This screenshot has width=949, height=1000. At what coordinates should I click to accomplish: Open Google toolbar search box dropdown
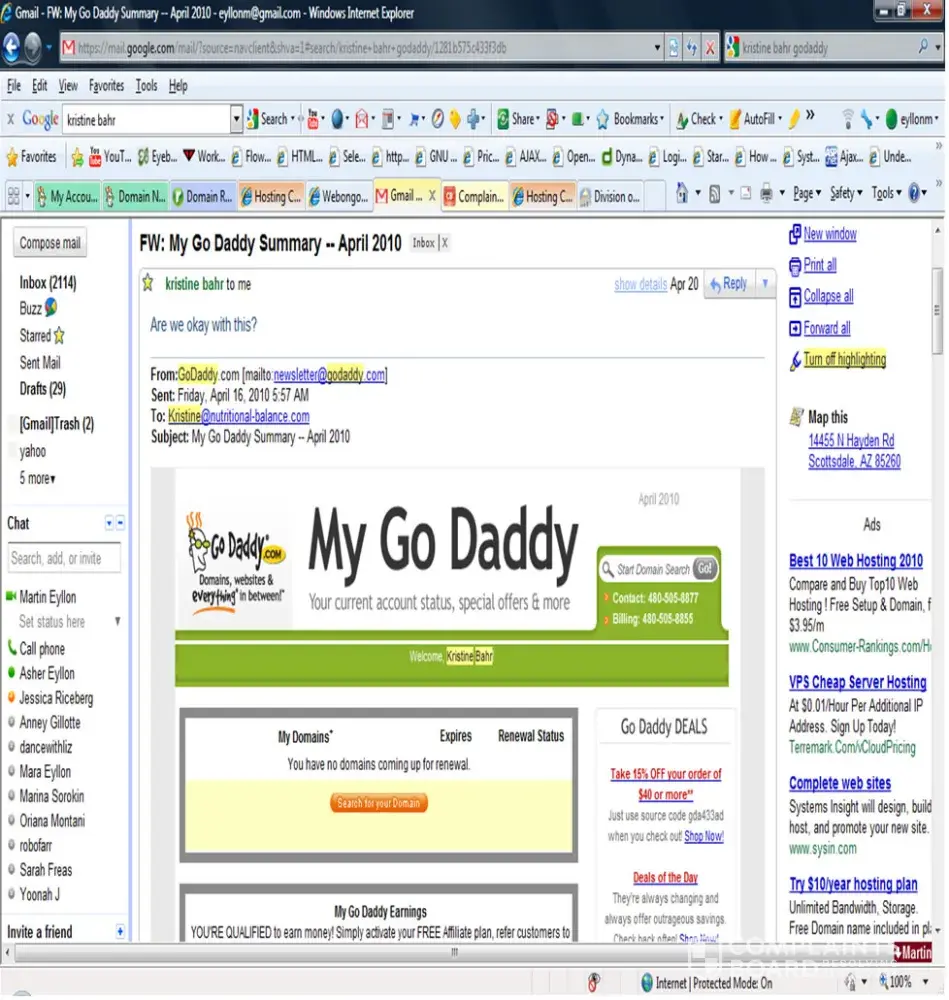[237, 119]
